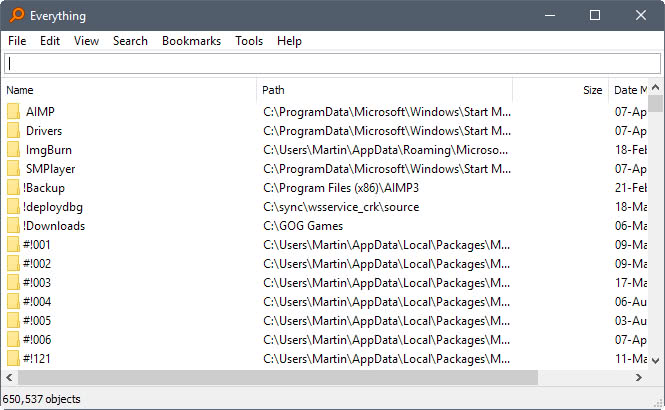The height and width of the screenshot is (410, 665).
Task: Click path C:\sync\wsservice_crk\source
Action: (341, 207)
